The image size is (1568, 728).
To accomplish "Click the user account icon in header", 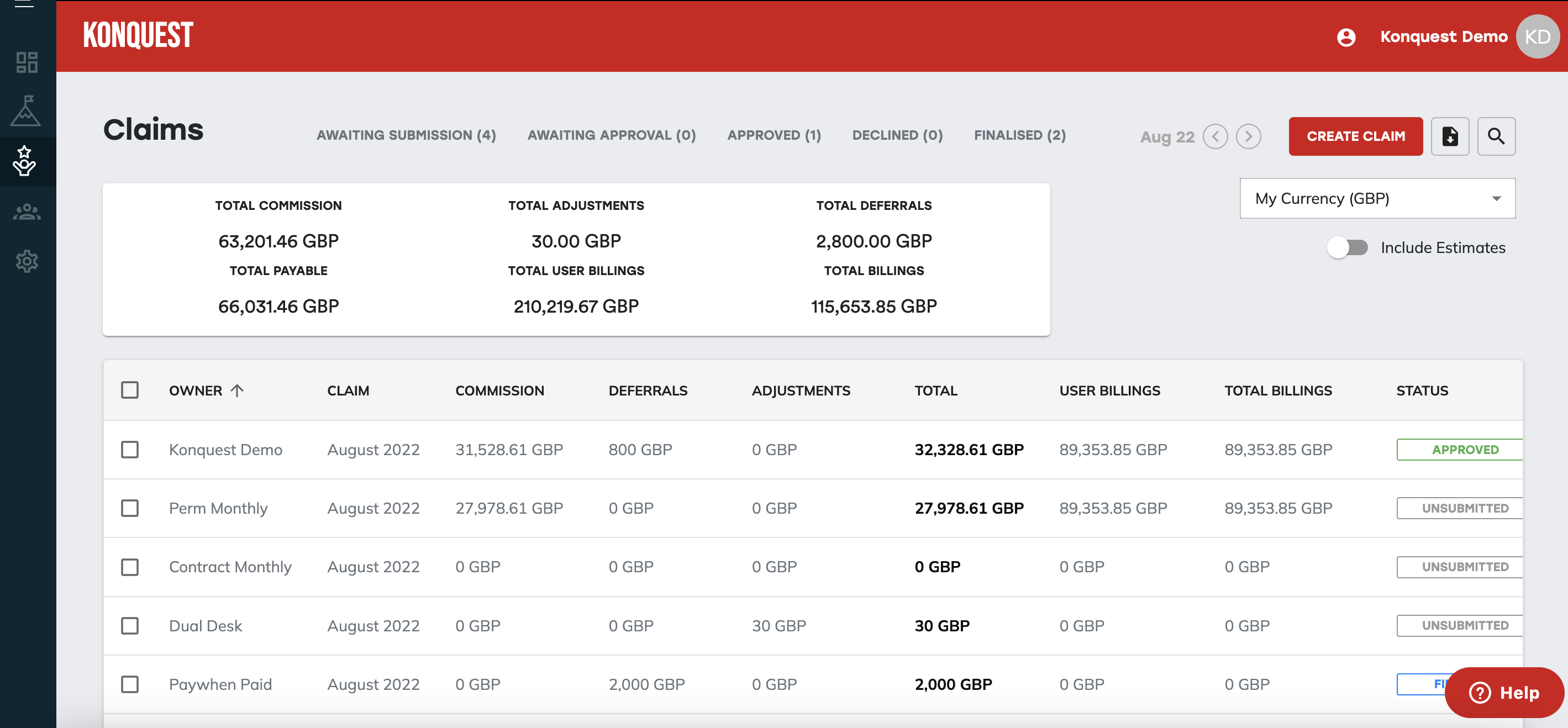I will pyautogui.click(x=1346, y=37).
